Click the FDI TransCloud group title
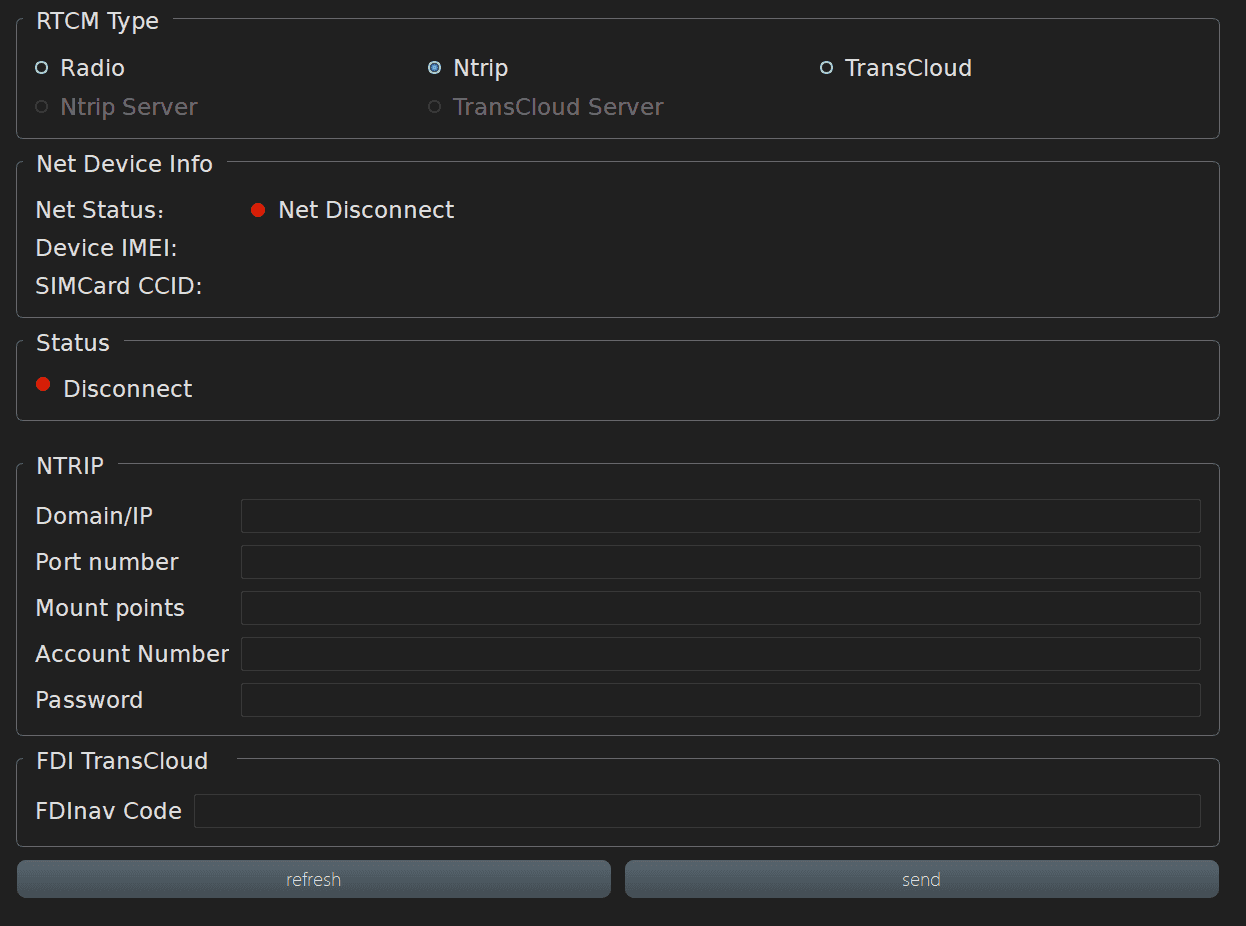Viewport: 1246px width, 926px height. [122, 761]
